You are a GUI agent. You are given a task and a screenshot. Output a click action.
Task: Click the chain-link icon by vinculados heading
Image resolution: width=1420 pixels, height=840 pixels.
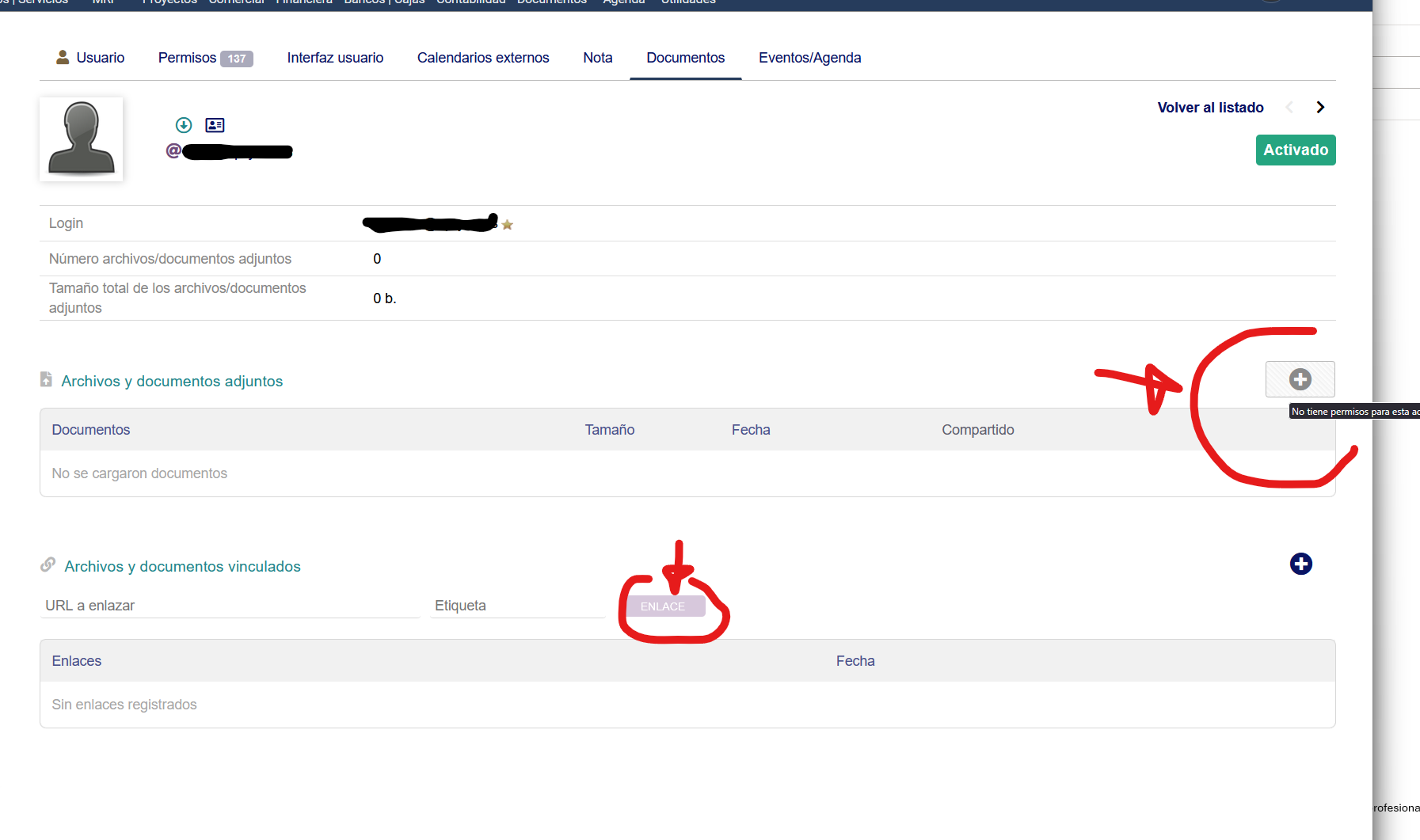coord(48,565)
